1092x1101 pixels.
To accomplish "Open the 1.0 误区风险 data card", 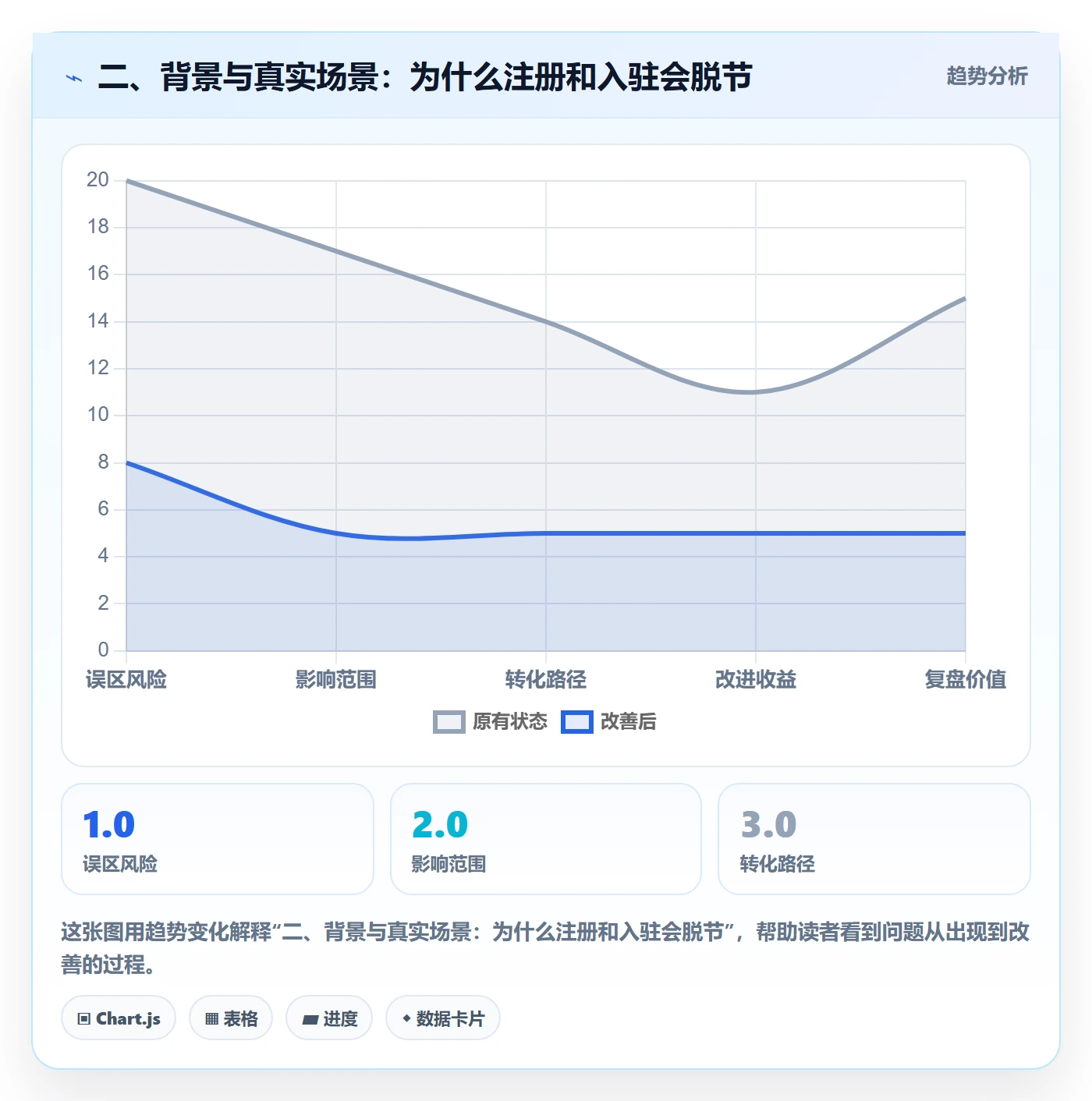I will click(218, 839).
